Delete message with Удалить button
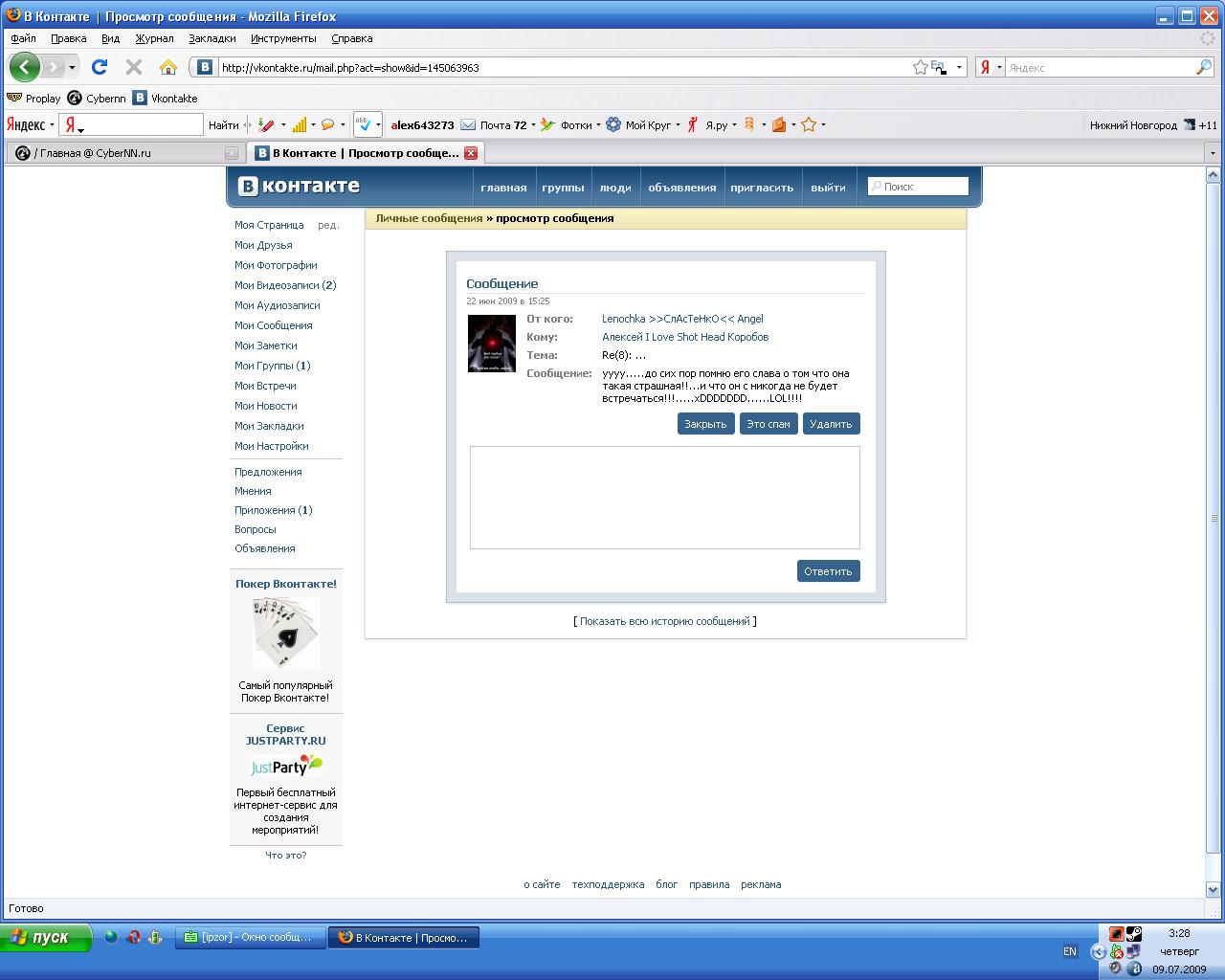This screenshot has width=1225, height=980. [x=831, y=423]
